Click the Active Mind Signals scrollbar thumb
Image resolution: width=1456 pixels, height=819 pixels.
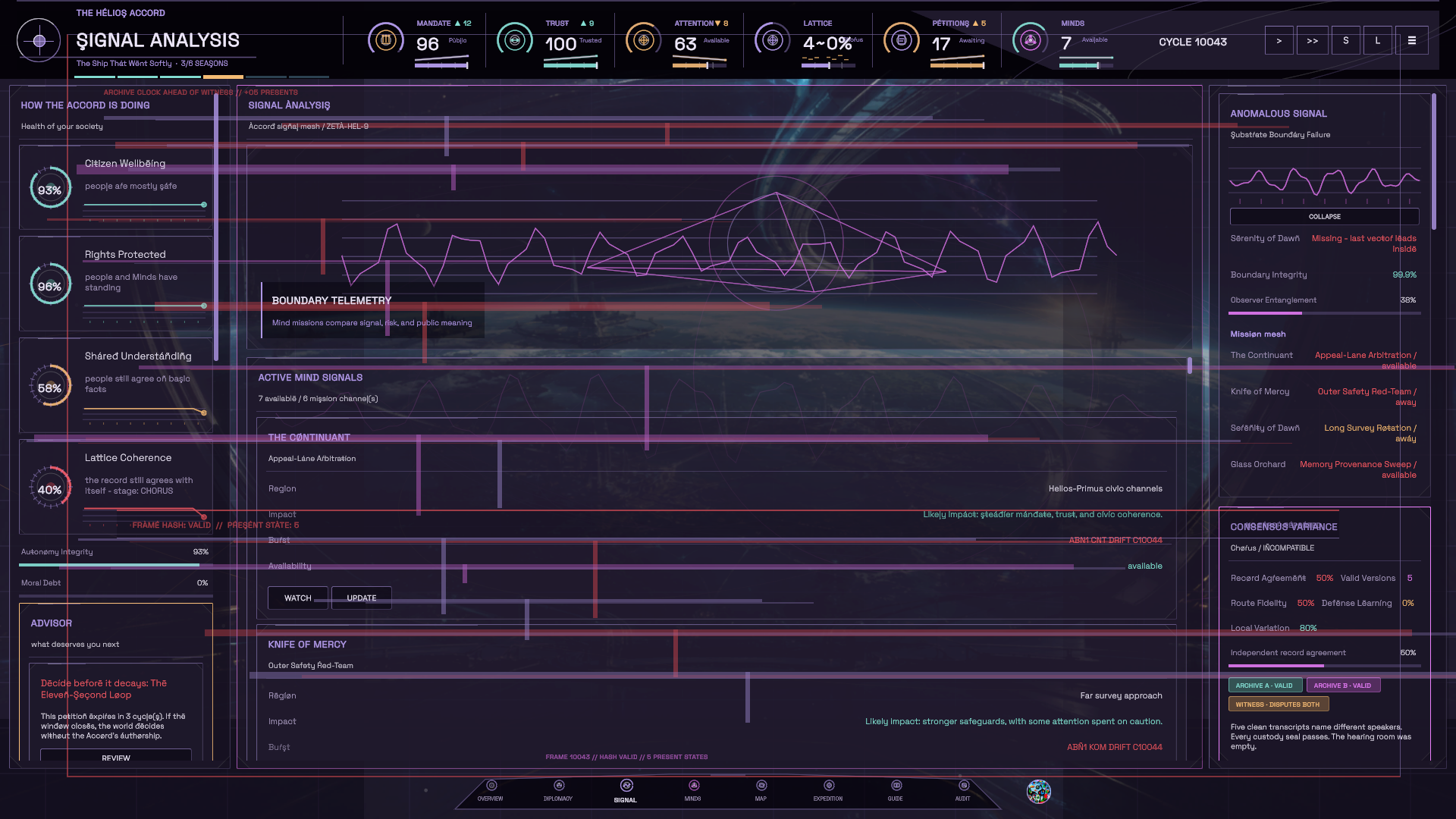coord(1189,366)
